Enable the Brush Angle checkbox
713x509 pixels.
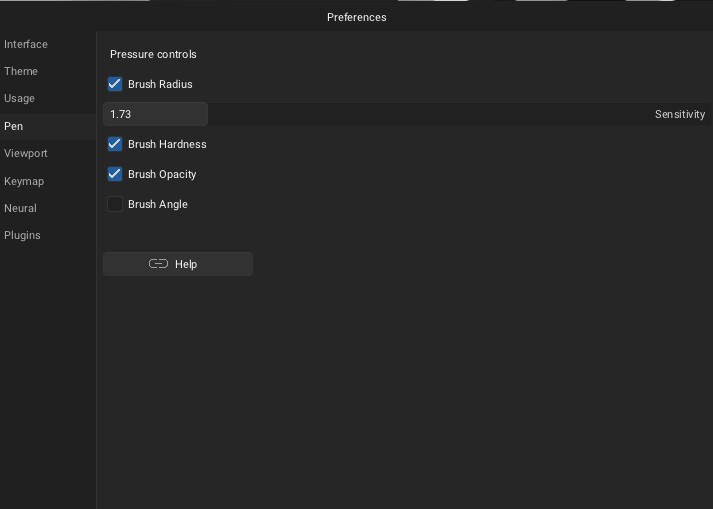click(115, 204)
